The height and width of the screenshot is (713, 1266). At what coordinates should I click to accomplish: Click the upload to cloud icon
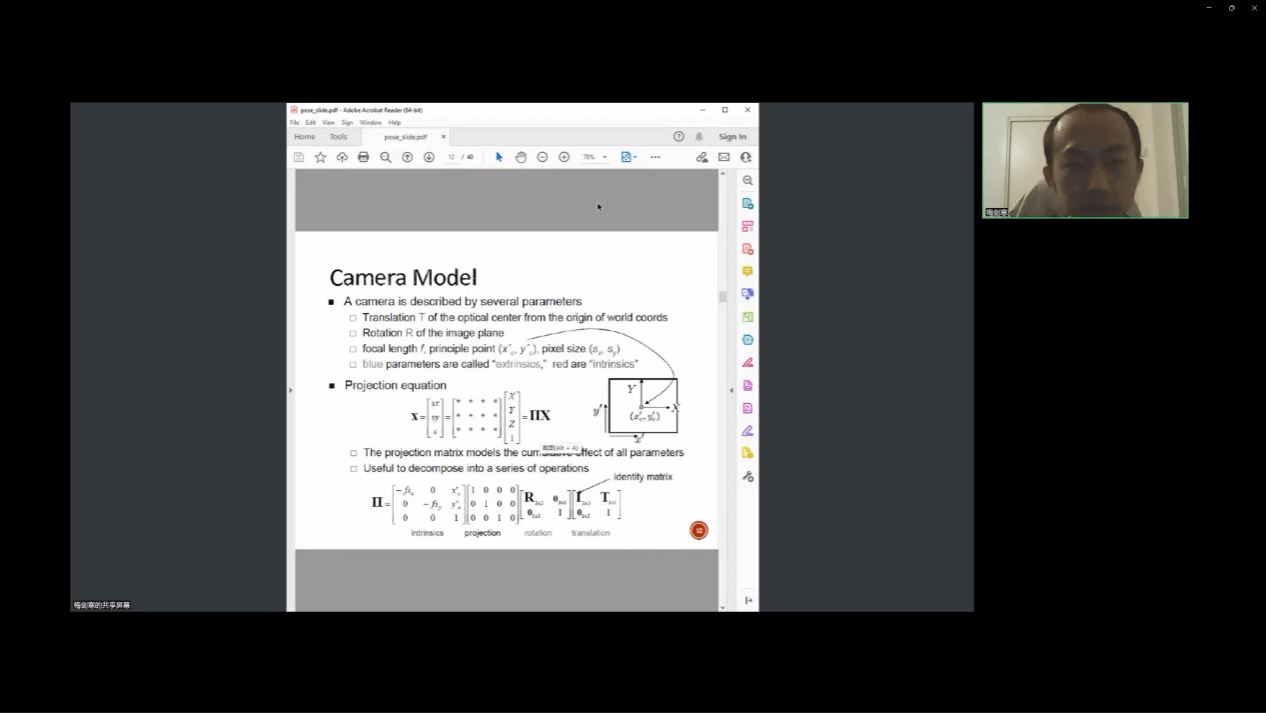pos(342,157)
